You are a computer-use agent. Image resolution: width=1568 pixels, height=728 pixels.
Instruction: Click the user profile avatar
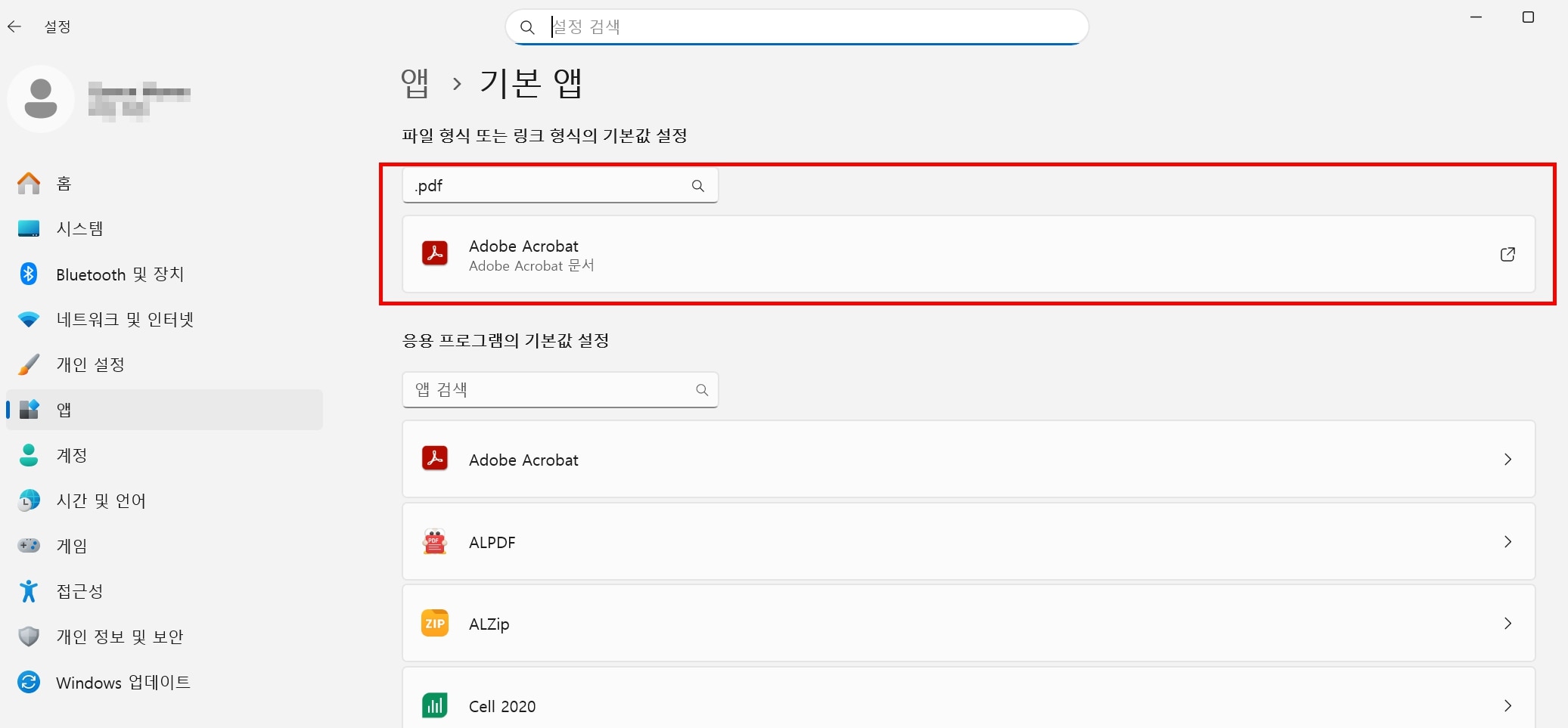[41, 99]
